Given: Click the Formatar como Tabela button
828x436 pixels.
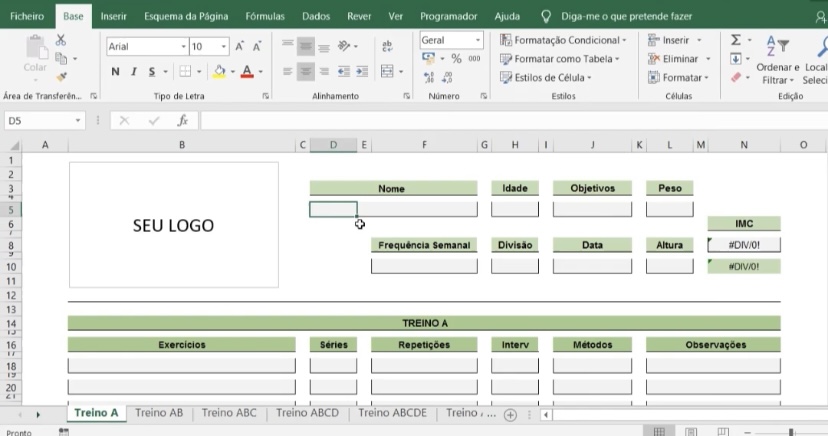Looking at the screenshot, I should tap(566, 59).
